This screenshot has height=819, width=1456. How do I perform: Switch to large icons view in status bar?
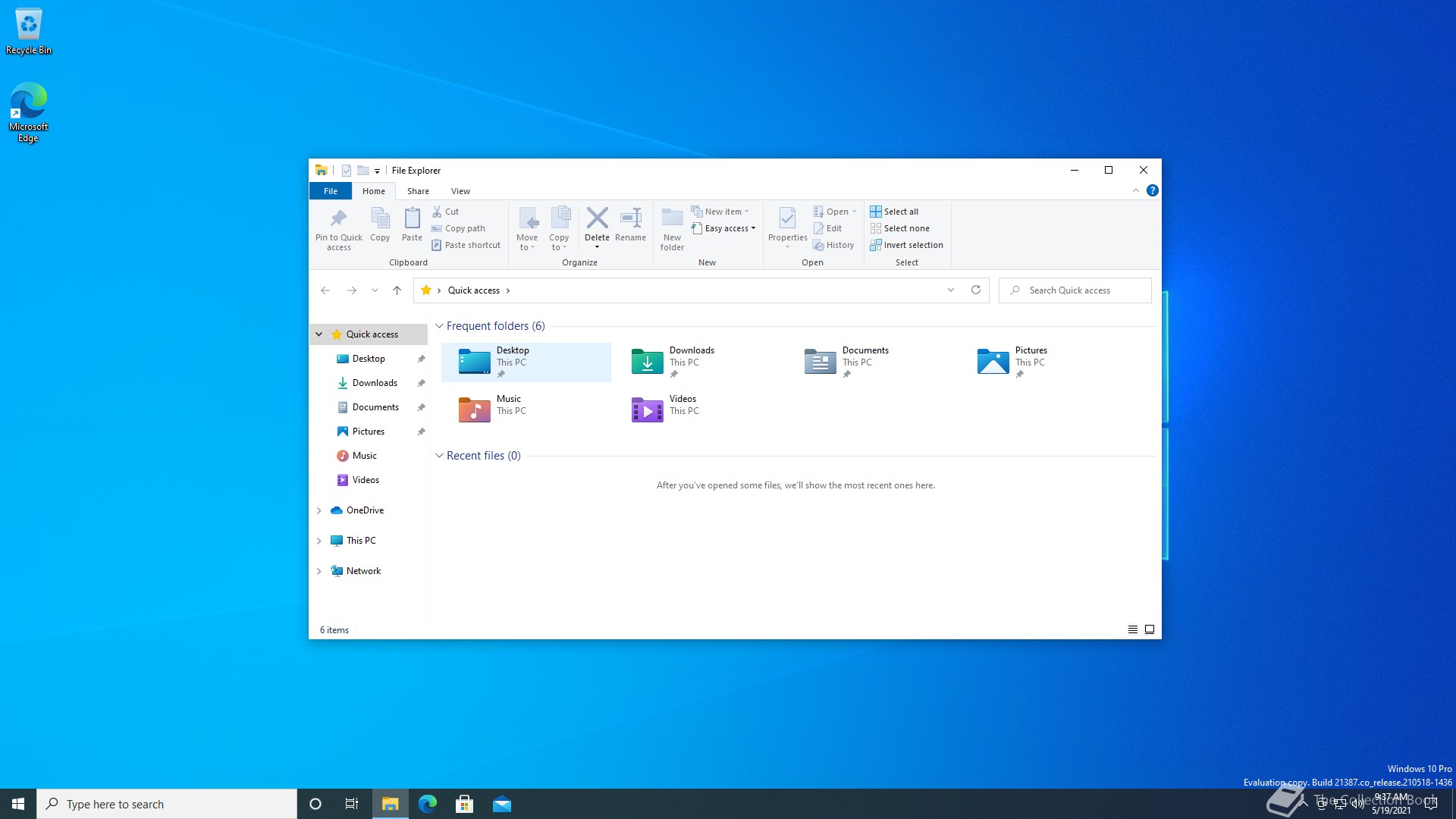[x=1150, y=629]
